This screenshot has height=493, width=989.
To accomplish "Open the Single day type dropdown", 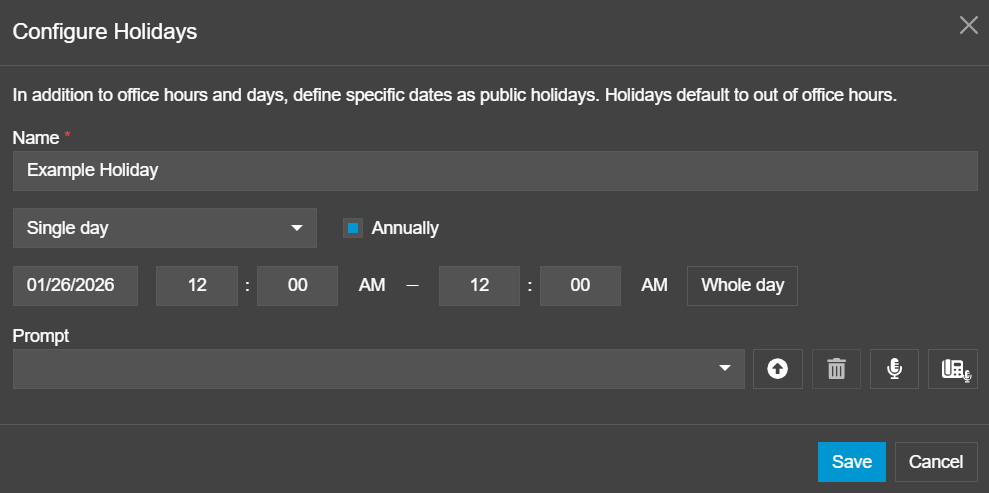I will tap(165, 228).
